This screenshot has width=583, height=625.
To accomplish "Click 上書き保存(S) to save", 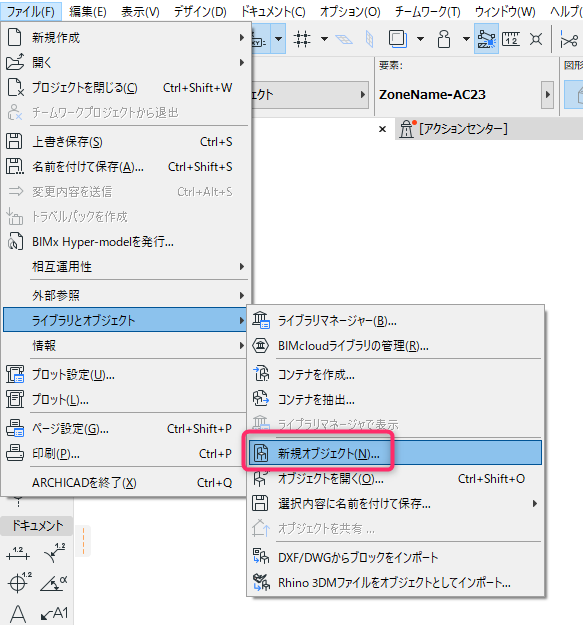I will pyautogui.click(x=126, y=142).
